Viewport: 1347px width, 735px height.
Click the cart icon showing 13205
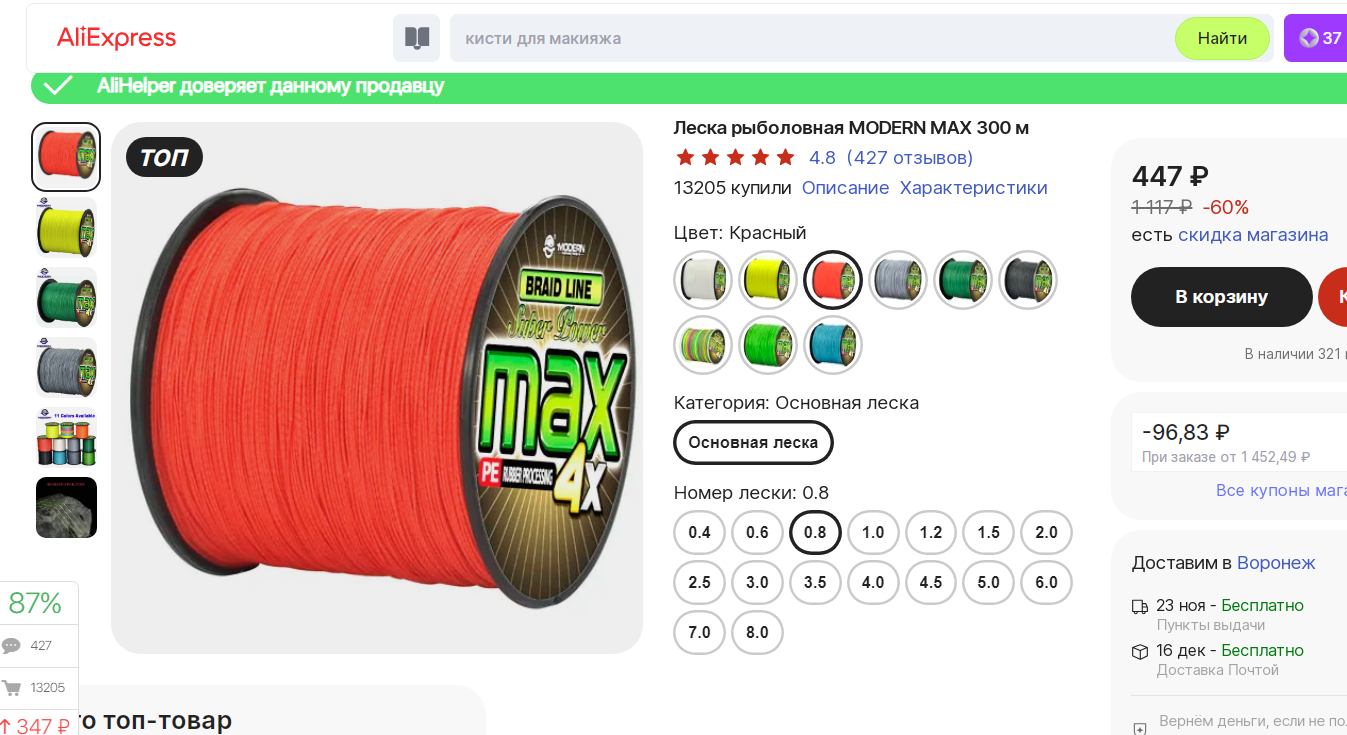coord(12,688)
